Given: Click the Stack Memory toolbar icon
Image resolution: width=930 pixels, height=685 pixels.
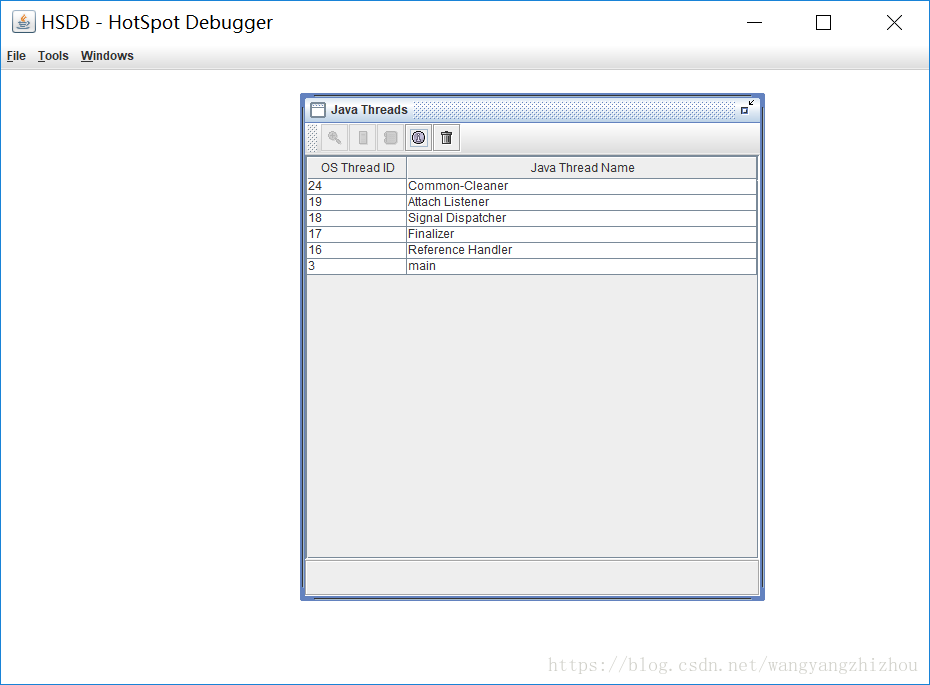Looking at the screenshot, I should click(362, 138).
